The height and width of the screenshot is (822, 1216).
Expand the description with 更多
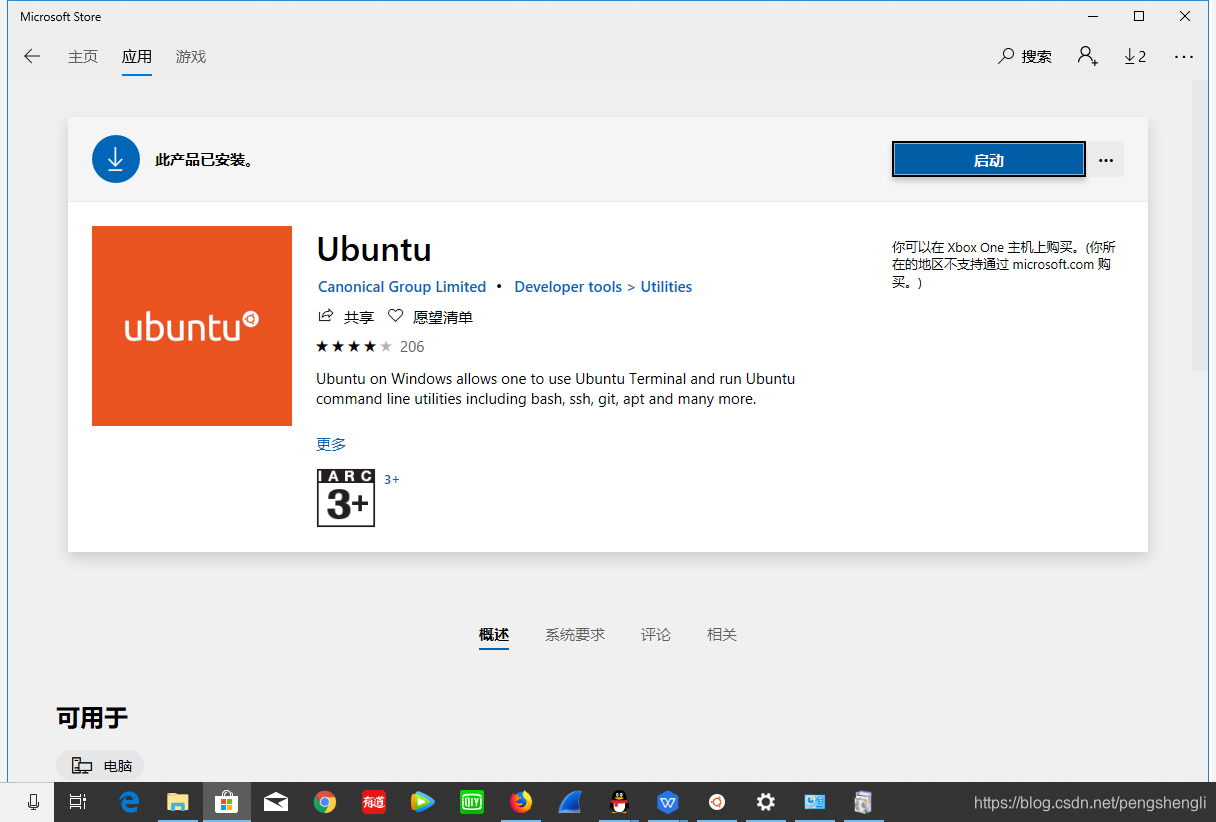point(331,444)
